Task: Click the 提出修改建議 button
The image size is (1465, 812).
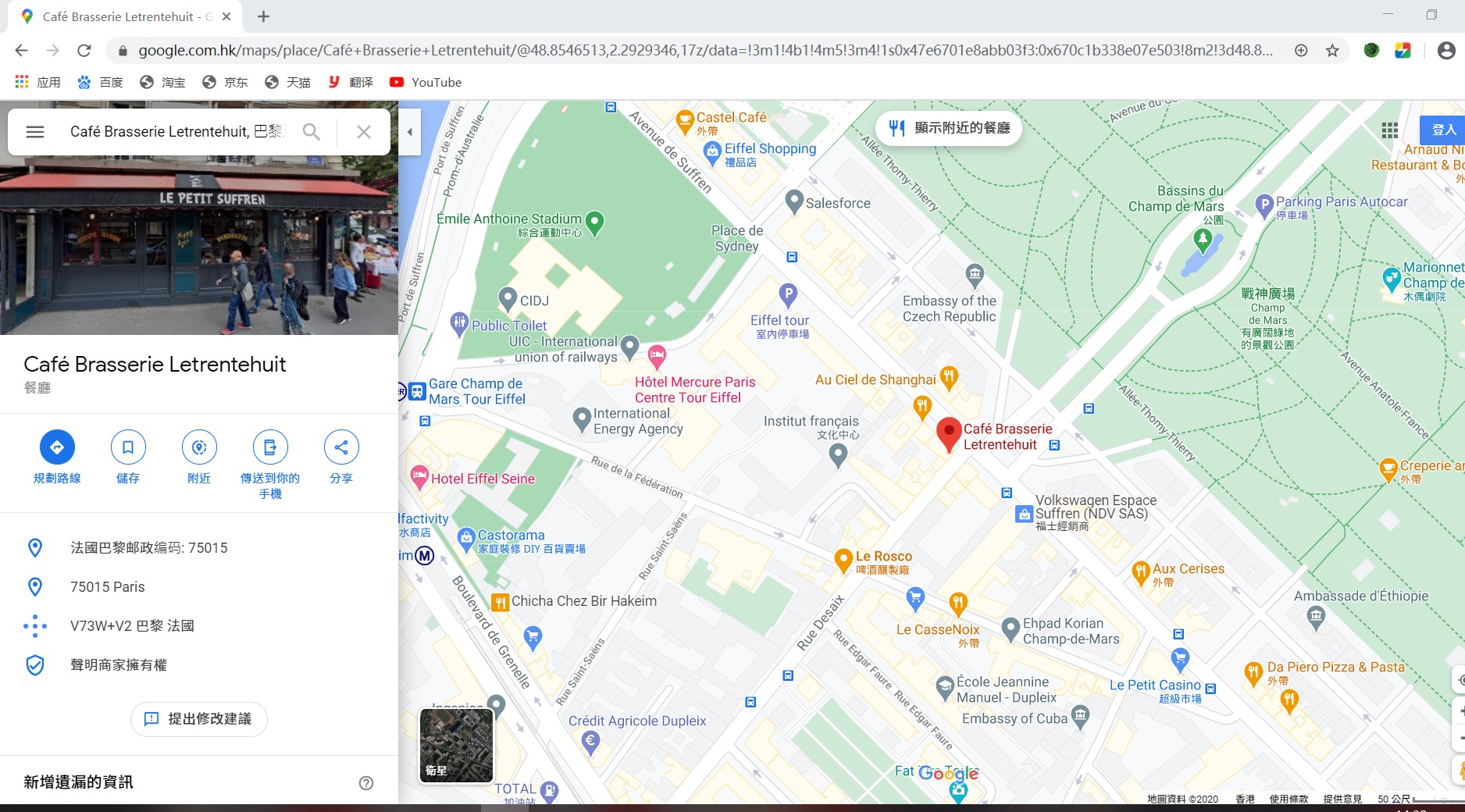Action: 199,719
